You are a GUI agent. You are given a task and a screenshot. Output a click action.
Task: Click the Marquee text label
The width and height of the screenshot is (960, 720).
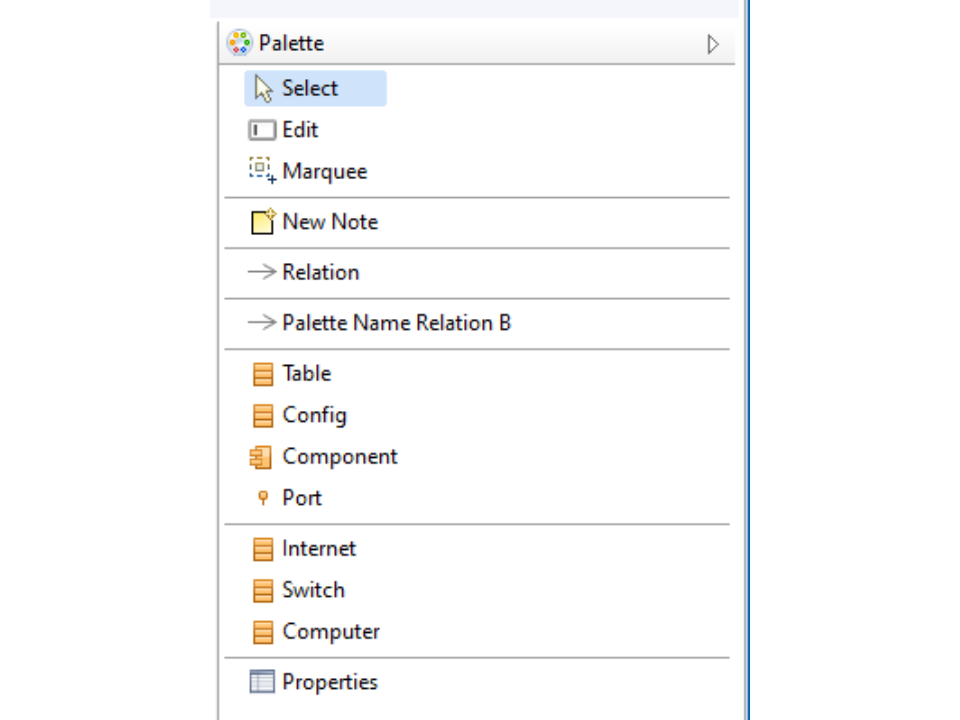[x=324, y=171]
